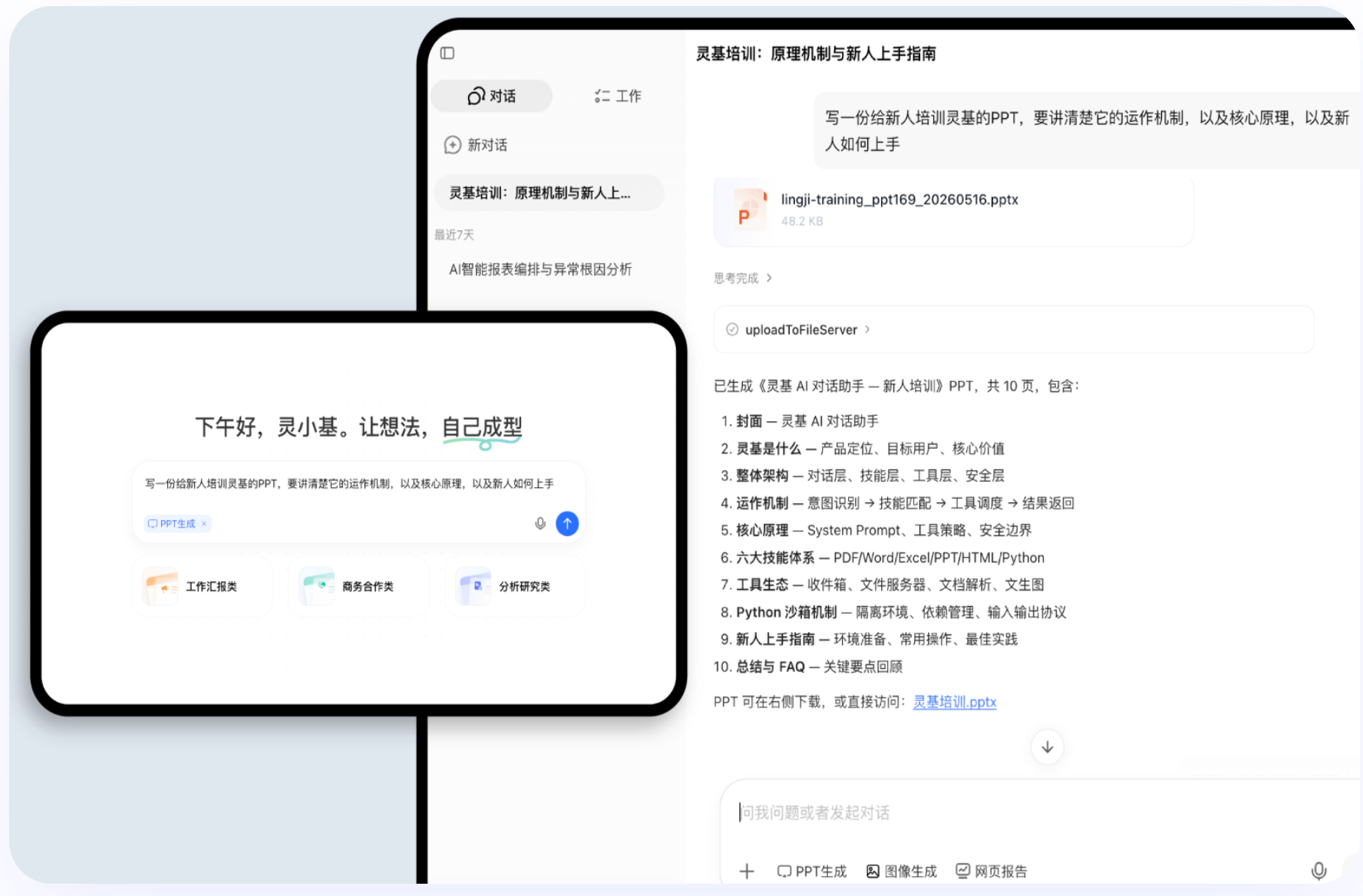Select PPT生成 in the chat toolbar

(811, 871)
